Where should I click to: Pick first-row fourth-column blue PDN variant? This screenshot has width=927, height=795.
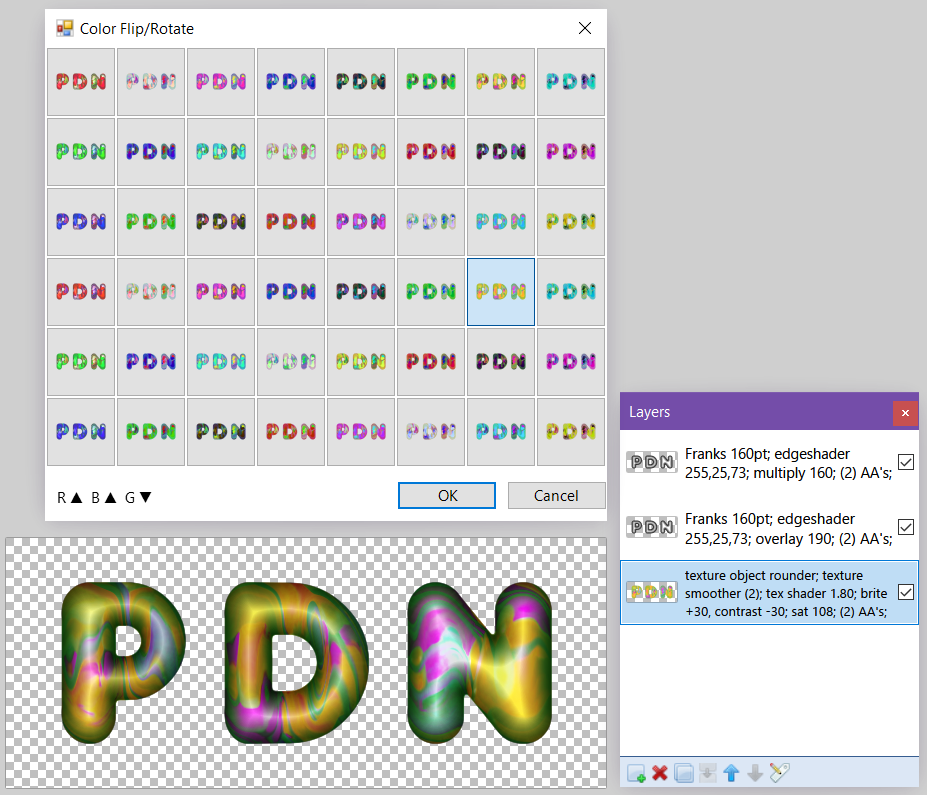coord(291,82)
